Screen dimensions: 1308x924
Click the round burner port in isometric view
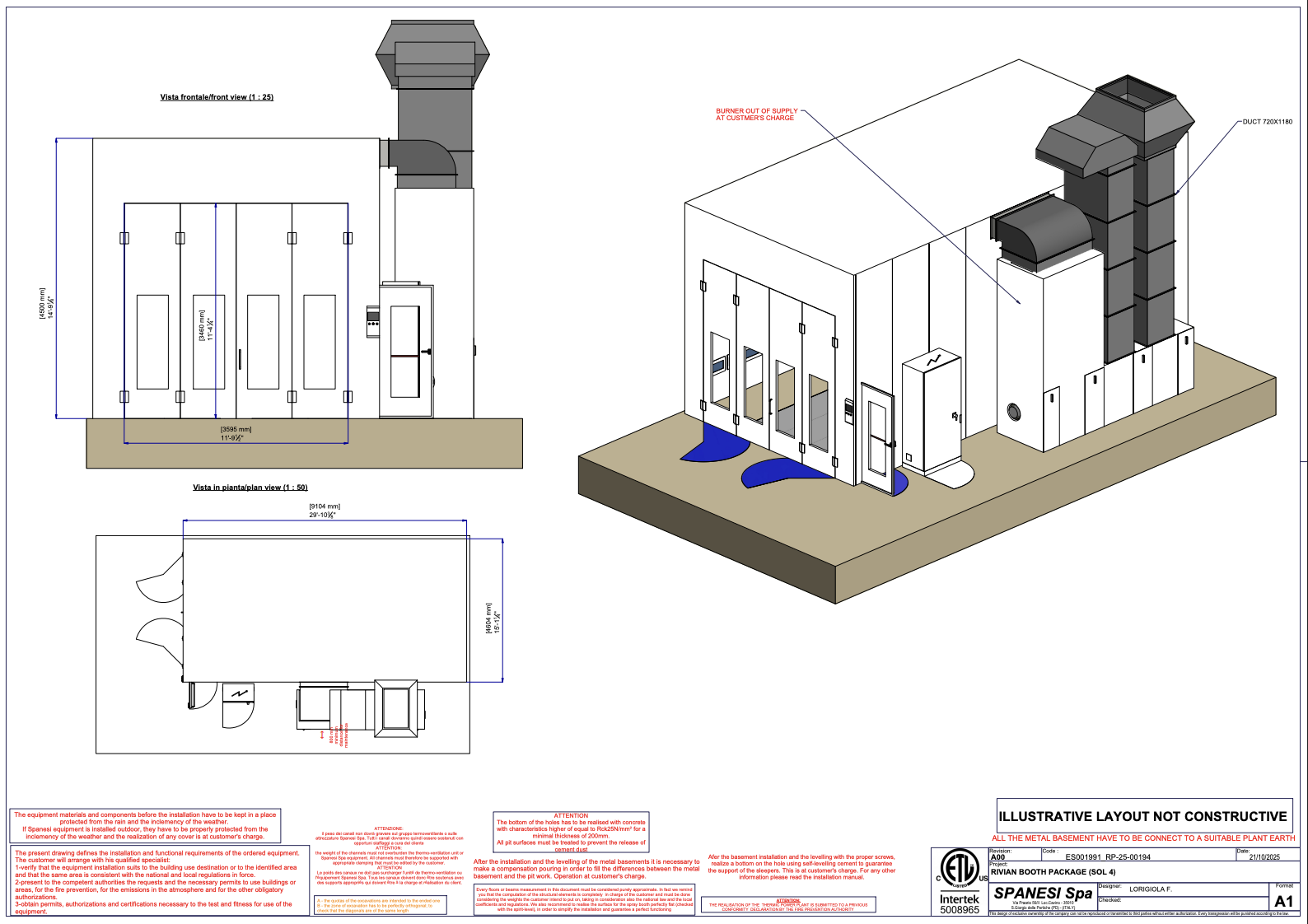point(1014,412)
